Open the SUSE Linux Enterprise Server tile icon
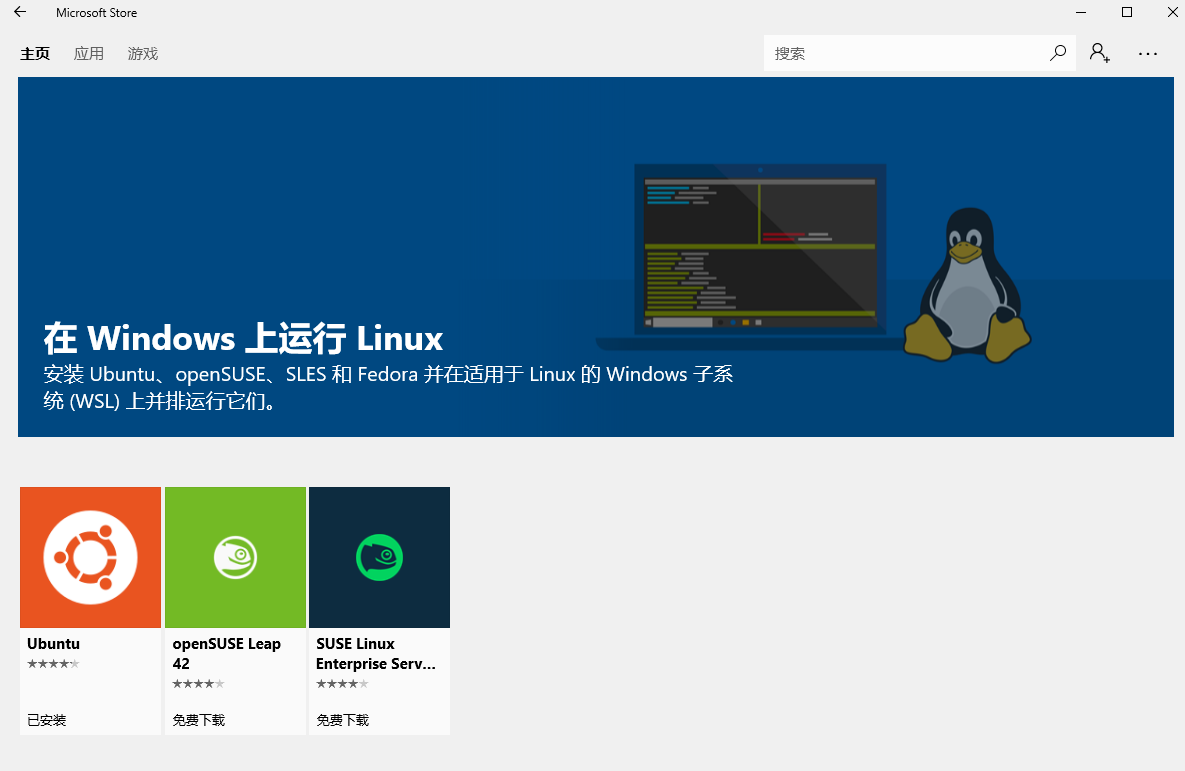Screen dimensions: 1185x771 point(379,557)
